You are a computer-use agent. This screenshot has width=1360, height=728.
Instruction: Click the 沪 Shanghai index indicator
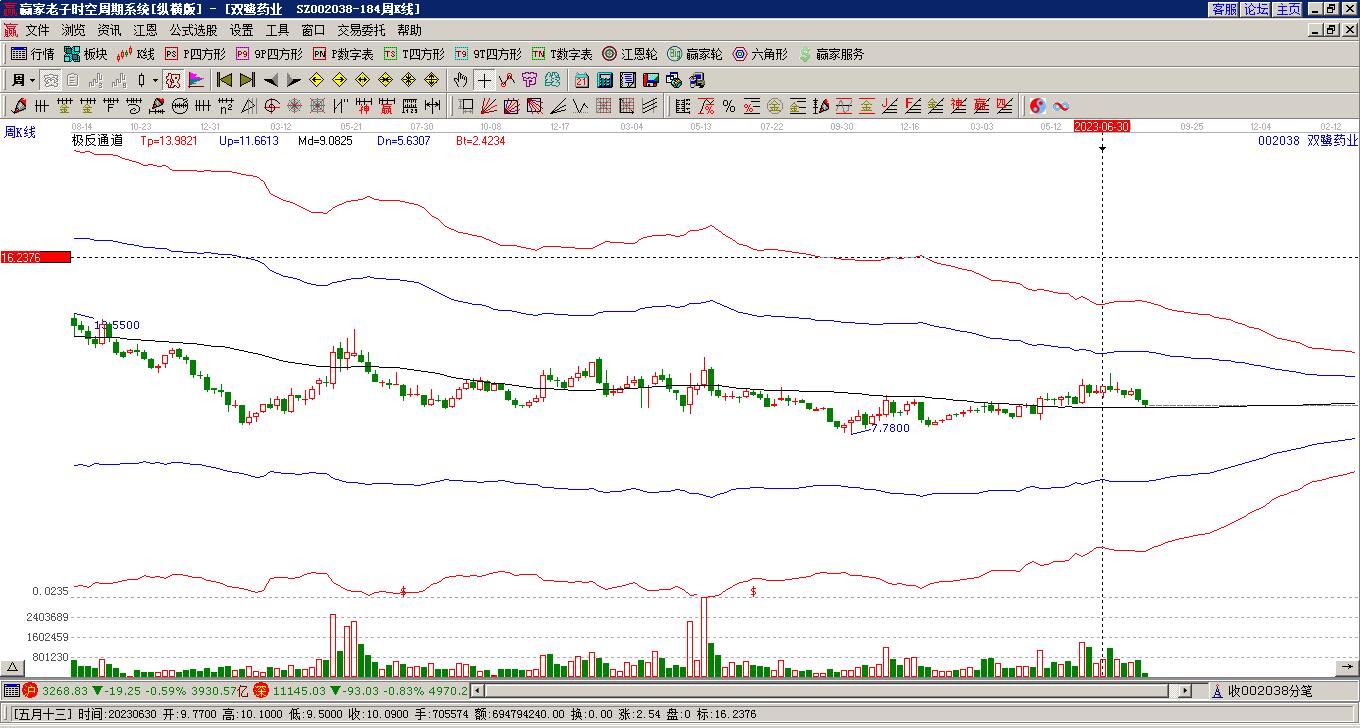click(30, 690)
